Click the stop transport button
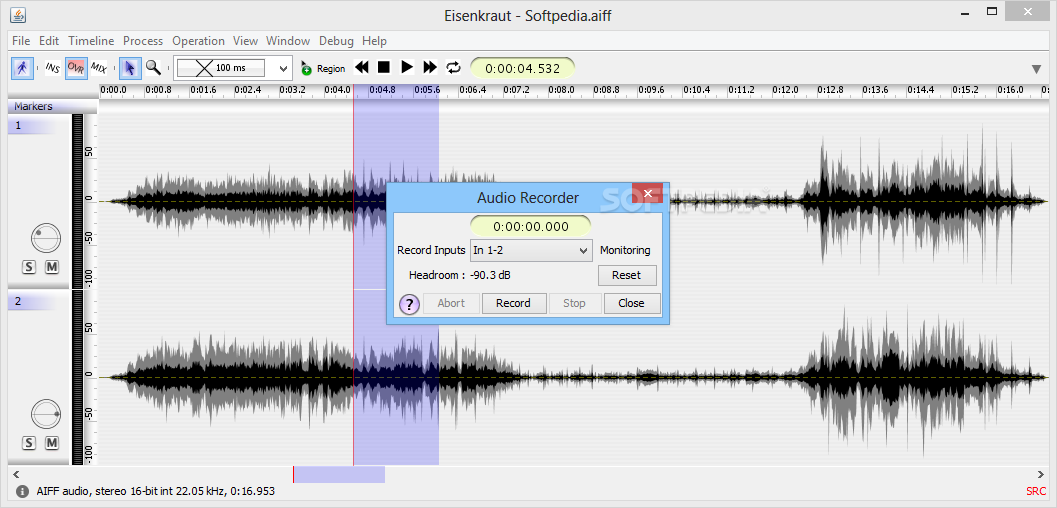 click(x=384, y=67)
